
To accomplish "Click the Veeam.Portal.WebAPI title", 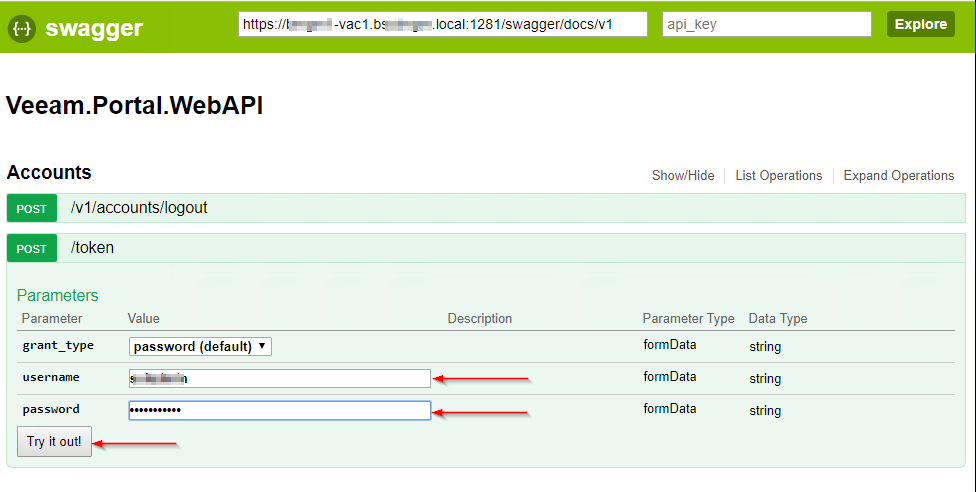I will (134, 105).
